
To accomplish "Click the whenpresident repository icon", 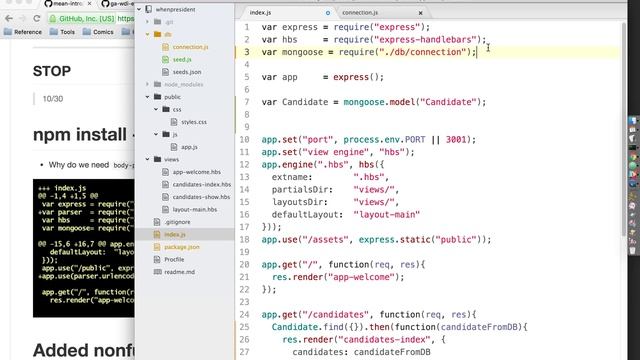I will coord(149,9).
